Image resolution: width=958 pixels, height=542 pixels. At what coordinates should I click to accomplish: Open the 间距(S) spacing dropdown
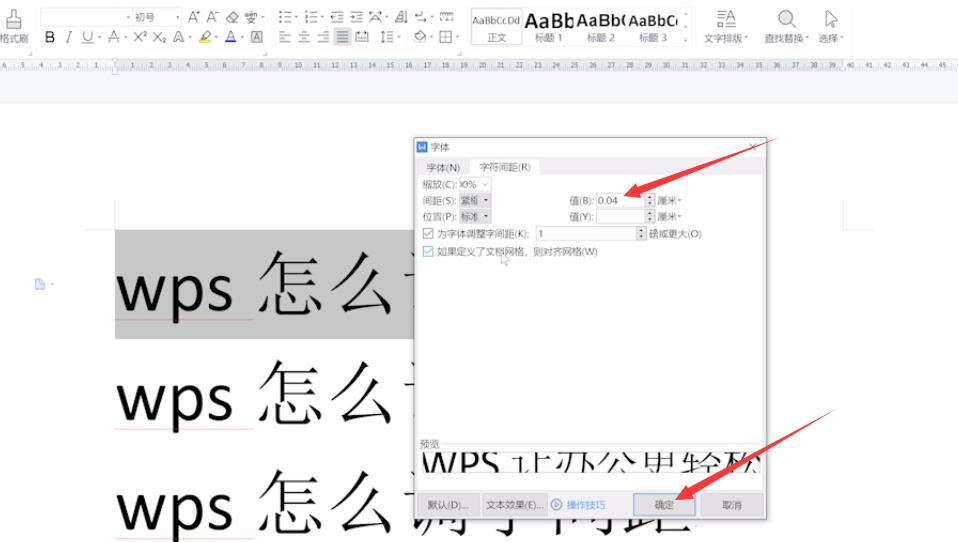(x=476, y=200)
